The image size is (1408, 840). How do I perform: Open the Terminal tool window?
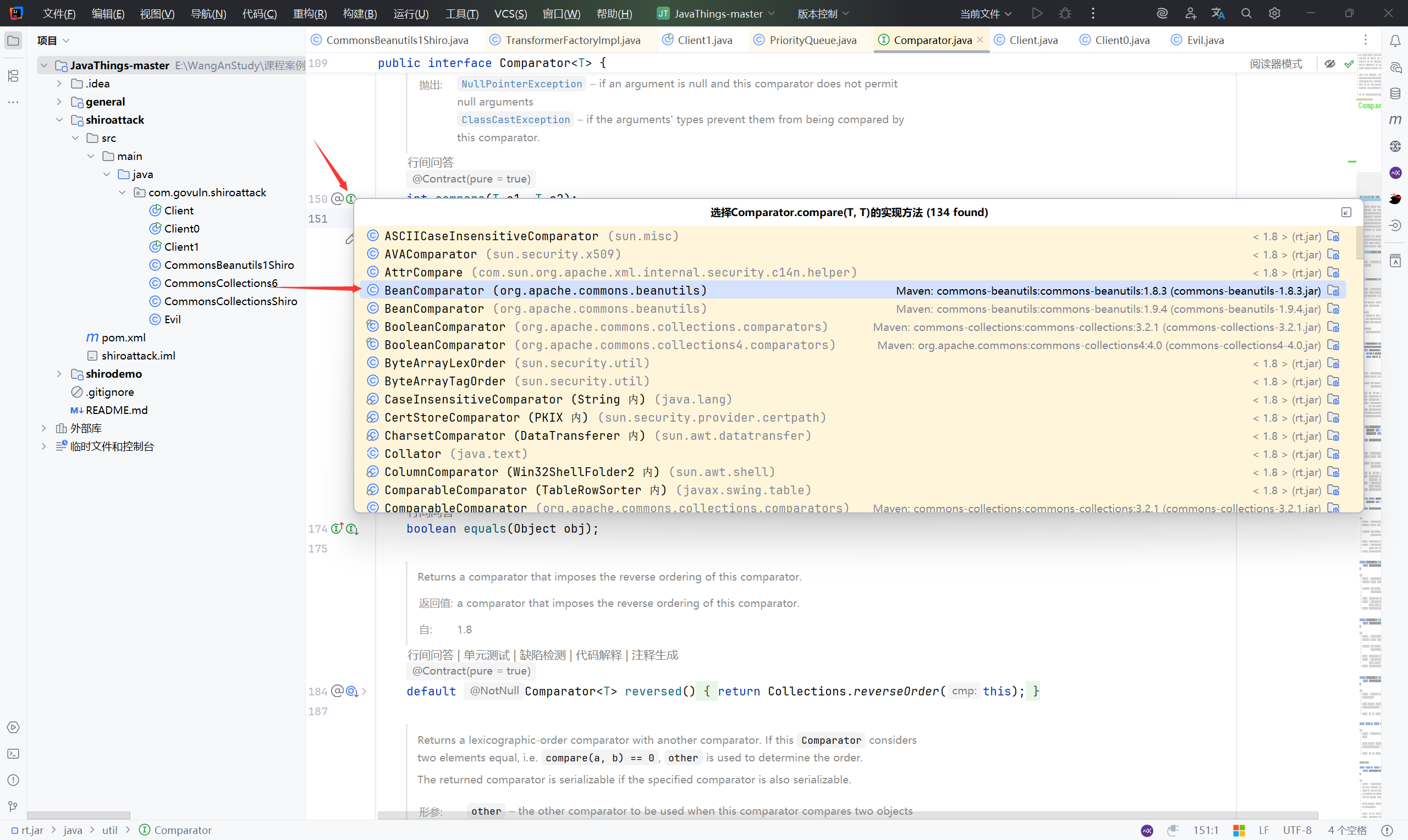[13, 753]
